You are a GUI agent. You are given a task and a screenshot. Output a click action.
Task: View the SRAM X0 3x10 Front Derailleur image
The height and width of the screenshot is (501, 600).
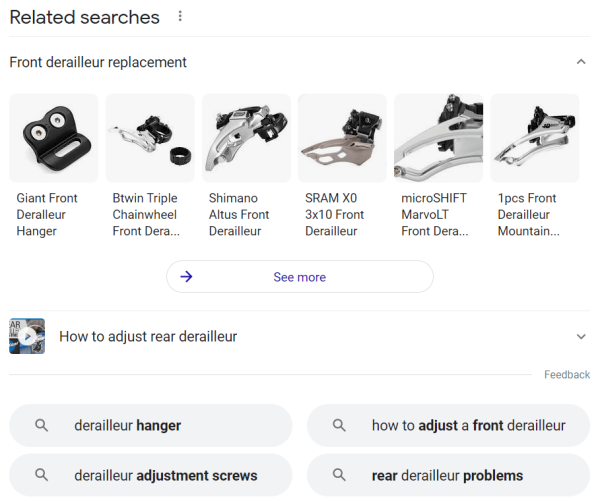click(342, 138)
